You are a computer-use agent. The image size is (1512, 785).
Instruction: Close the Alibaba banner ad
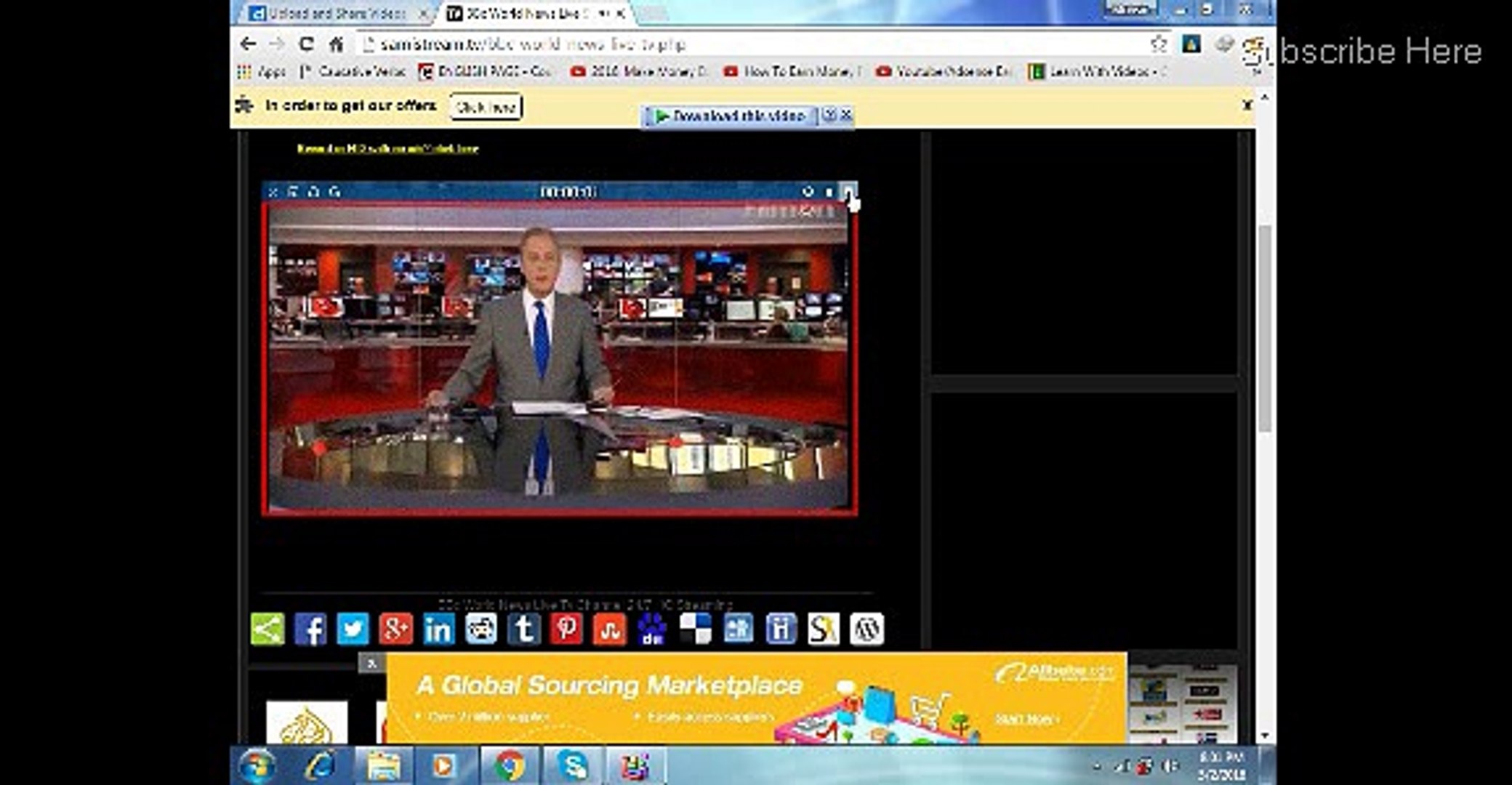[371, 663]
